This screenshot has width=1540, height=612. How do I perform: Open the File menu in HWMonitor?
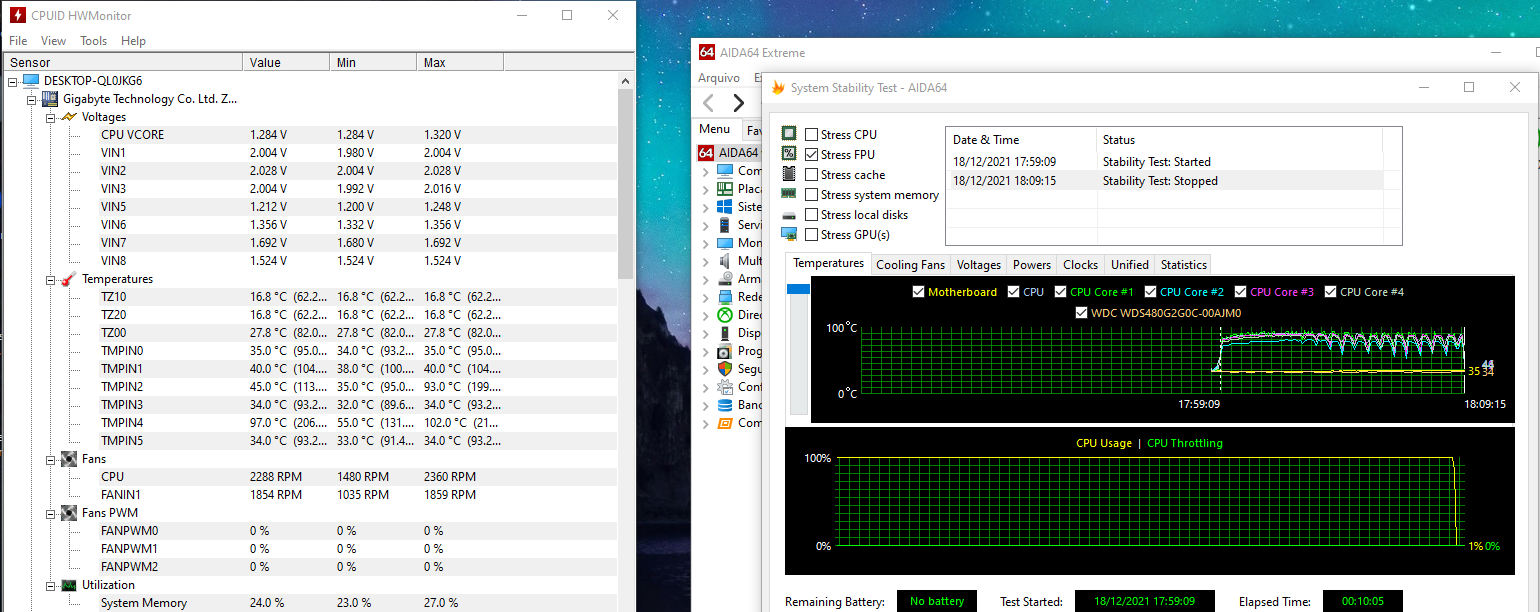pyautogui.click(x=18, y=41)
